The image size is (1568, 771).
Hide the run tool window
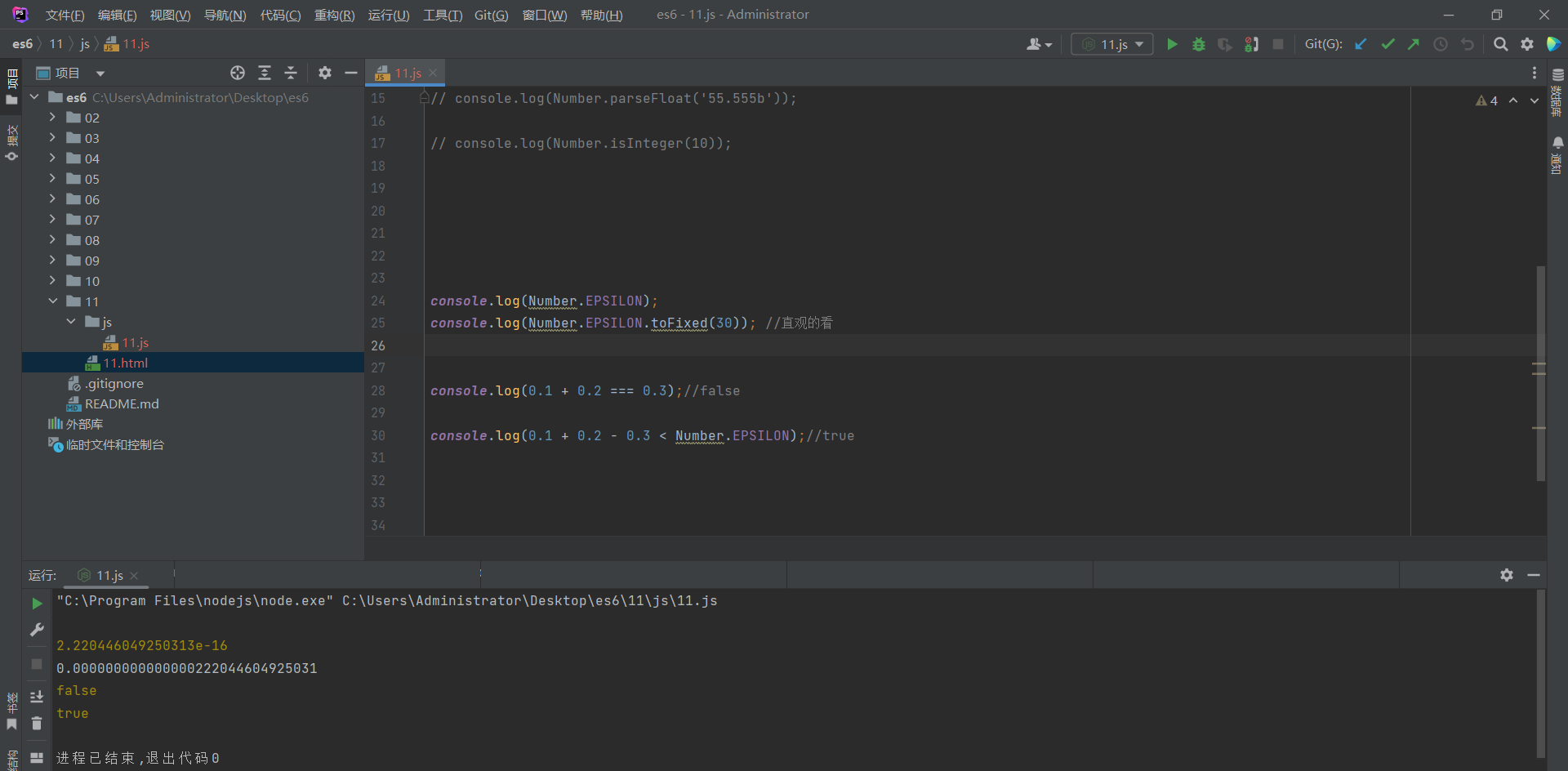coord(1534,575)
